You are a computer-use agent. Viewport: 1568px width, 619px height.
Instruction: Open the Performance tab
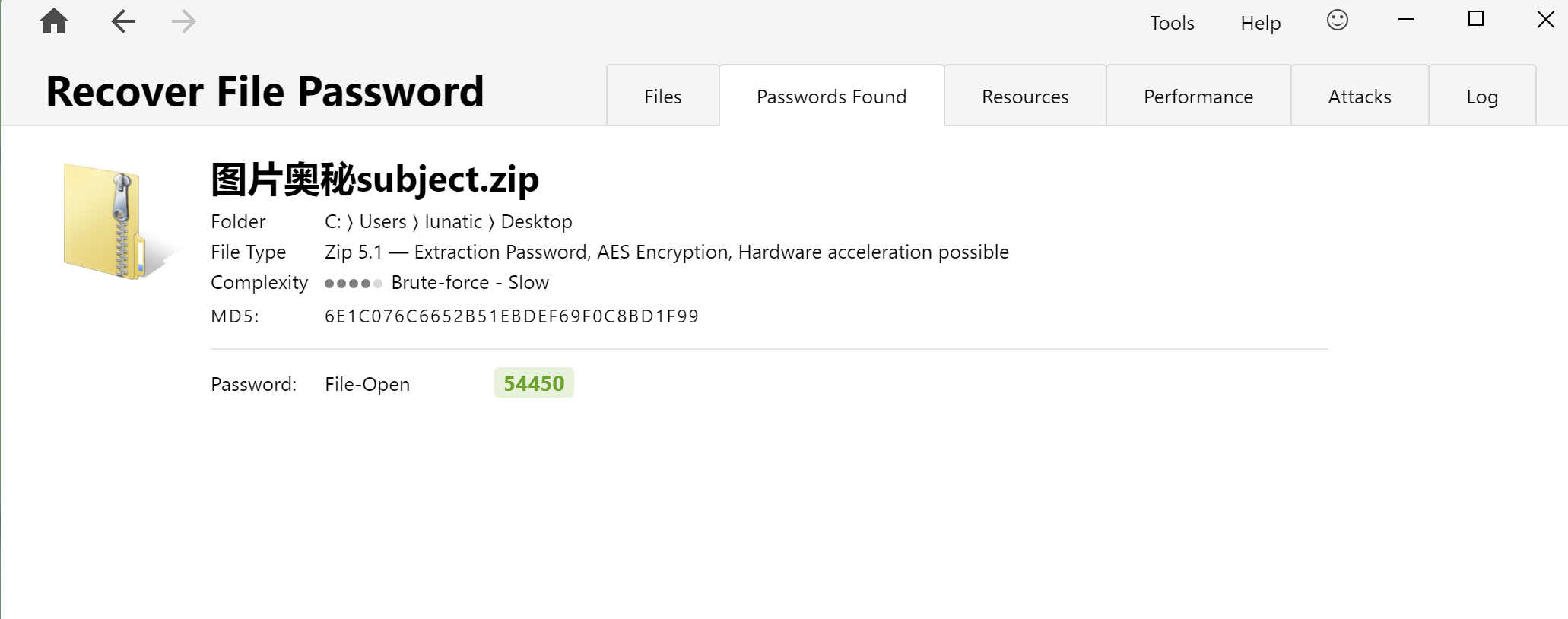tap(1198, 96)
